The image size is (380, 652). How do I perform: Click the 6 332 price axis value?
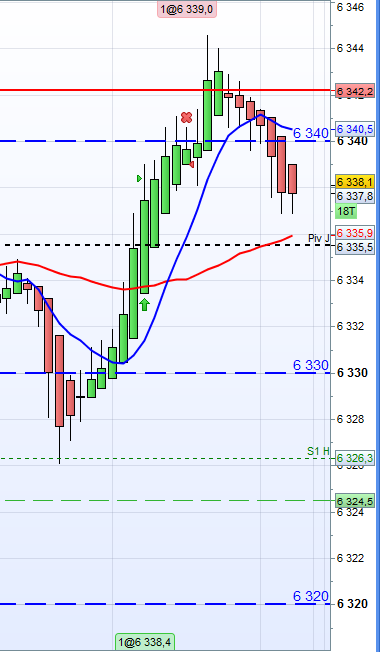pyautogui.click(x=350, y=326)
